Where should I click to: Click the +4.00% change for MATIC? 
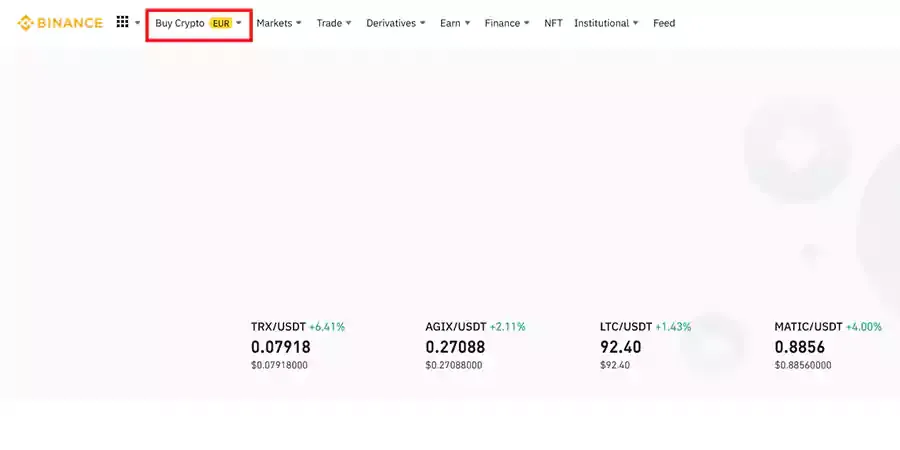click(x=864, y=327)
